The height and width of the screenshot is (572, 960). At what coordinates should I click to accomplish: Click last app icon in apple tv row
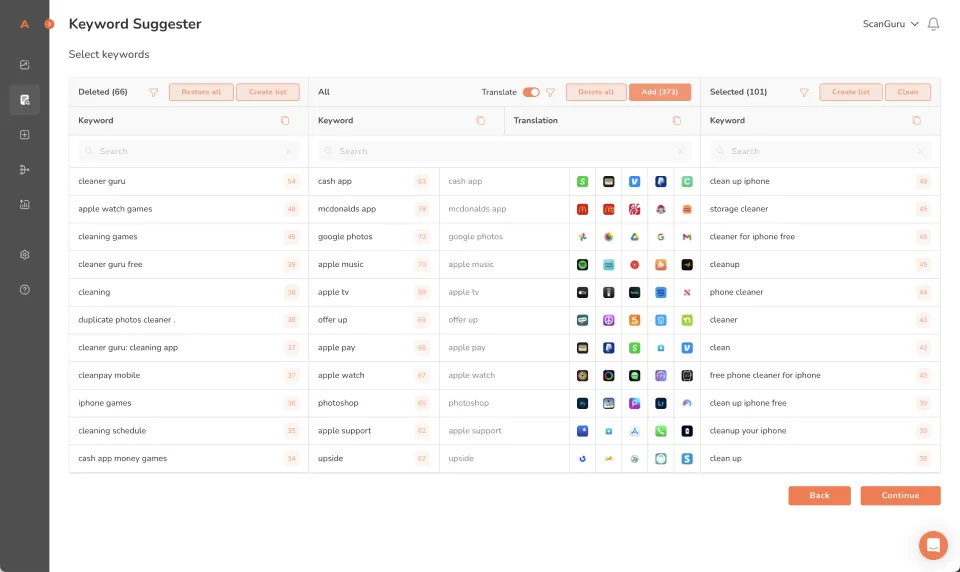687,292
